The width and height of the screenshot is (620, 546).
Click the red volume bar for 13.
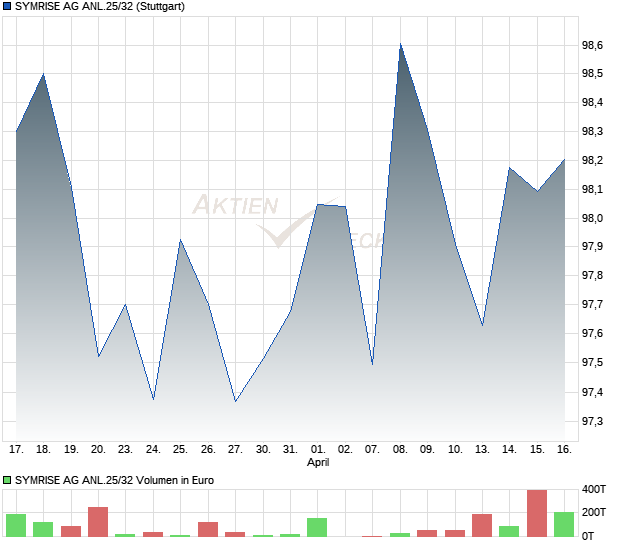(482, 525)
